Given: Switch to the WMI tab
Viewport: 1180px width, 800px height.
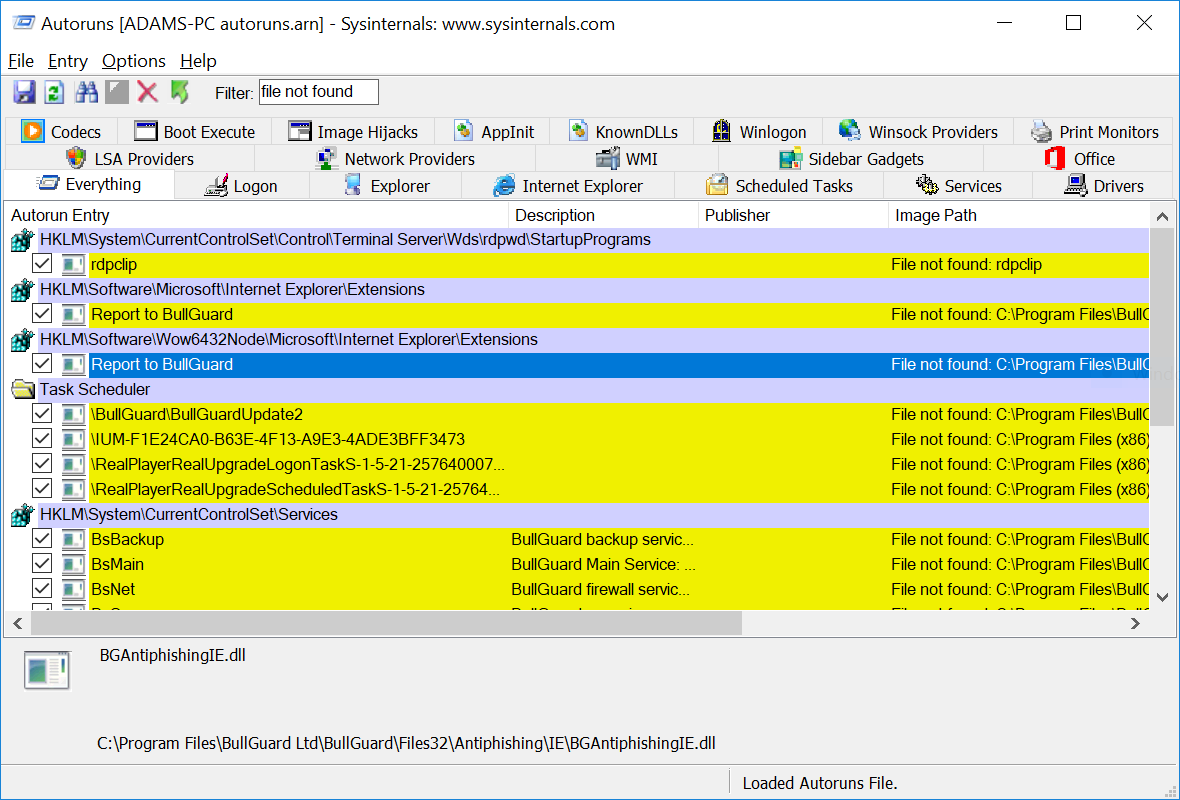Looking at the screenshot, I should [627, 159].
